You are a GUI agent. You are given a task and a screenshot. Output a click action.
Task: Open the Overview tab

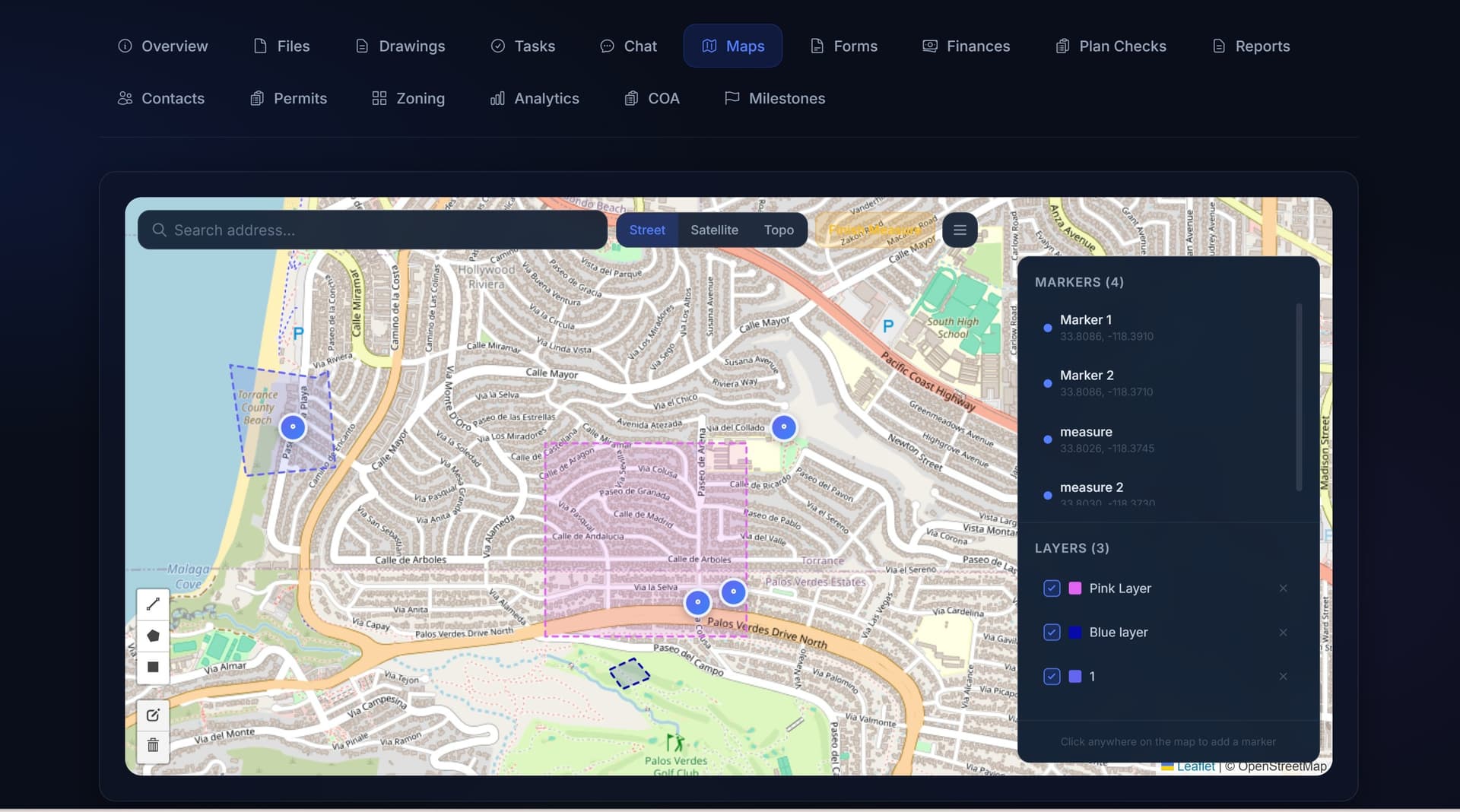pyautogui.click(x=163, y=46)
